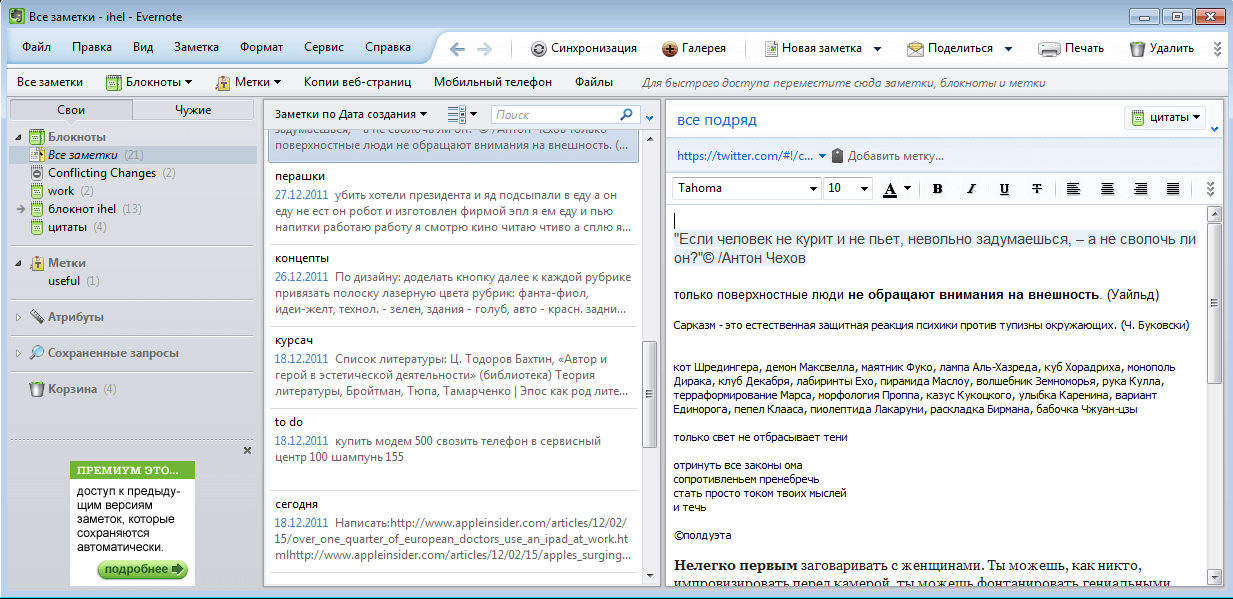
Task: Select the цитаты notebook in sidebar
Action: tap(68, 227)
